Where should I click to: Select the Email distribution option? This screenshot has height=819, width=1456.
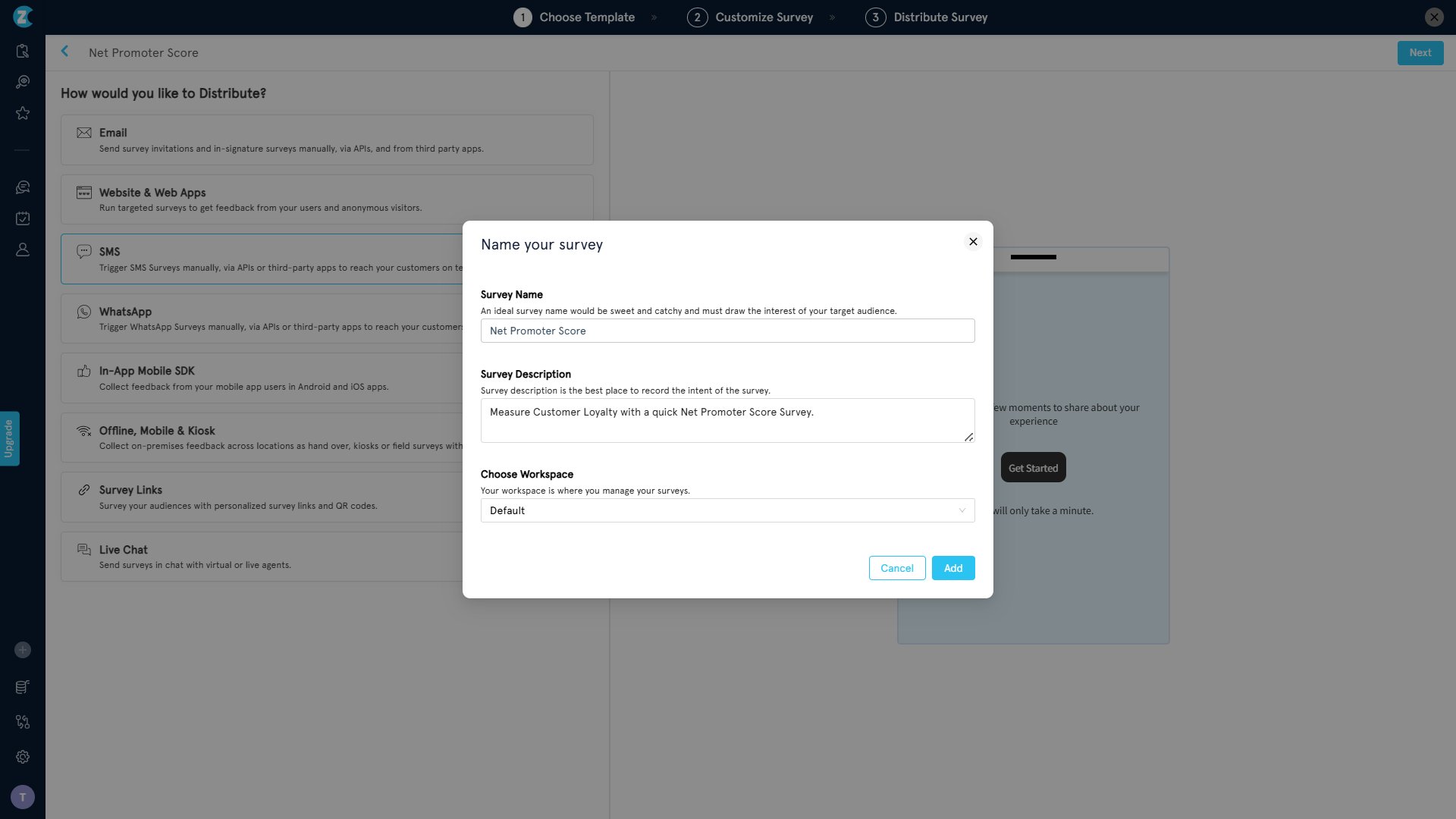327,140
